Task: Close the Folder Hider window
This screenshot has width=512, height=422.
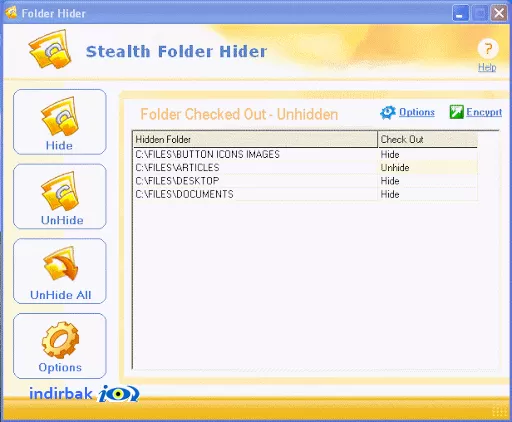Action: (499, 14)
